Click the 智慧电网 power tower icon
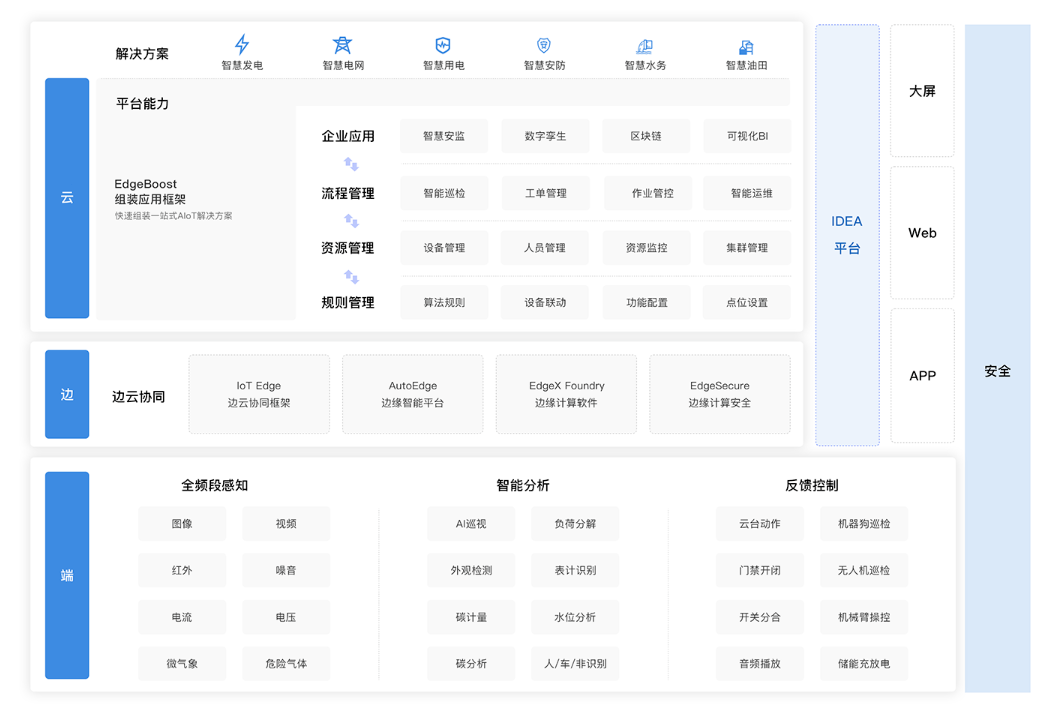Screen dimensions: 1061x718 click(x=342, y=45)
